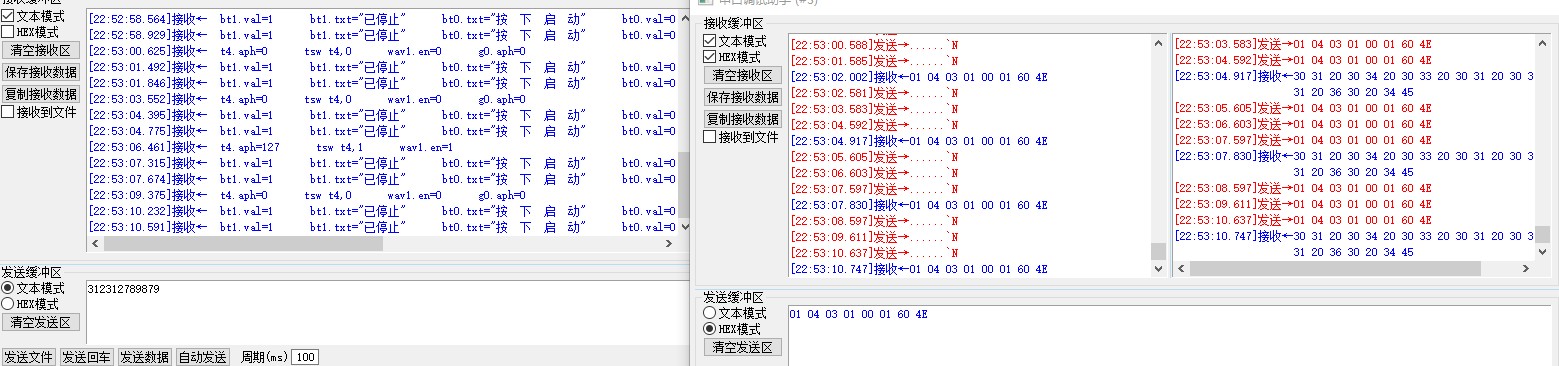Copy data via 复制接收数据 in right window

(743, 119)
